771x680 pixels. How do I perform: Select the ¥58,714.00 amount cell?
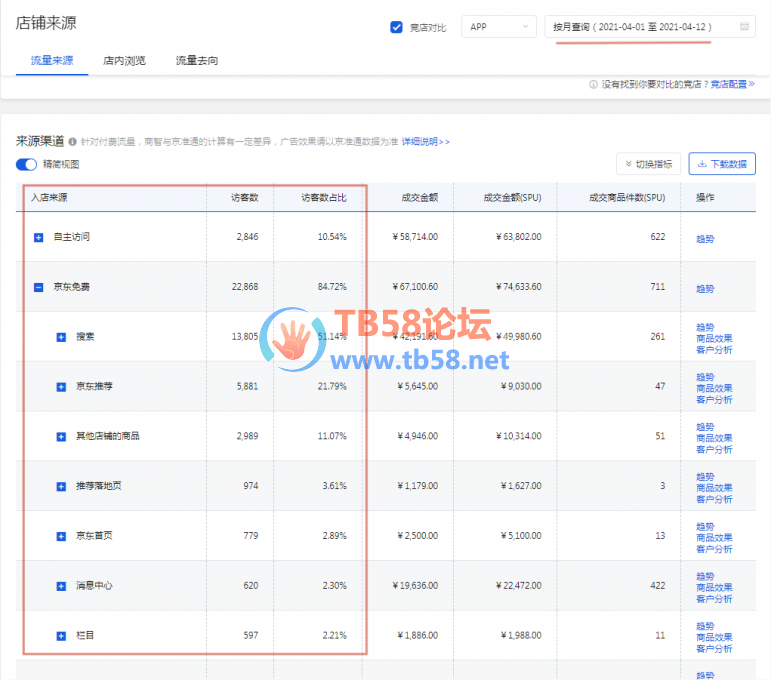click(415, 237)
